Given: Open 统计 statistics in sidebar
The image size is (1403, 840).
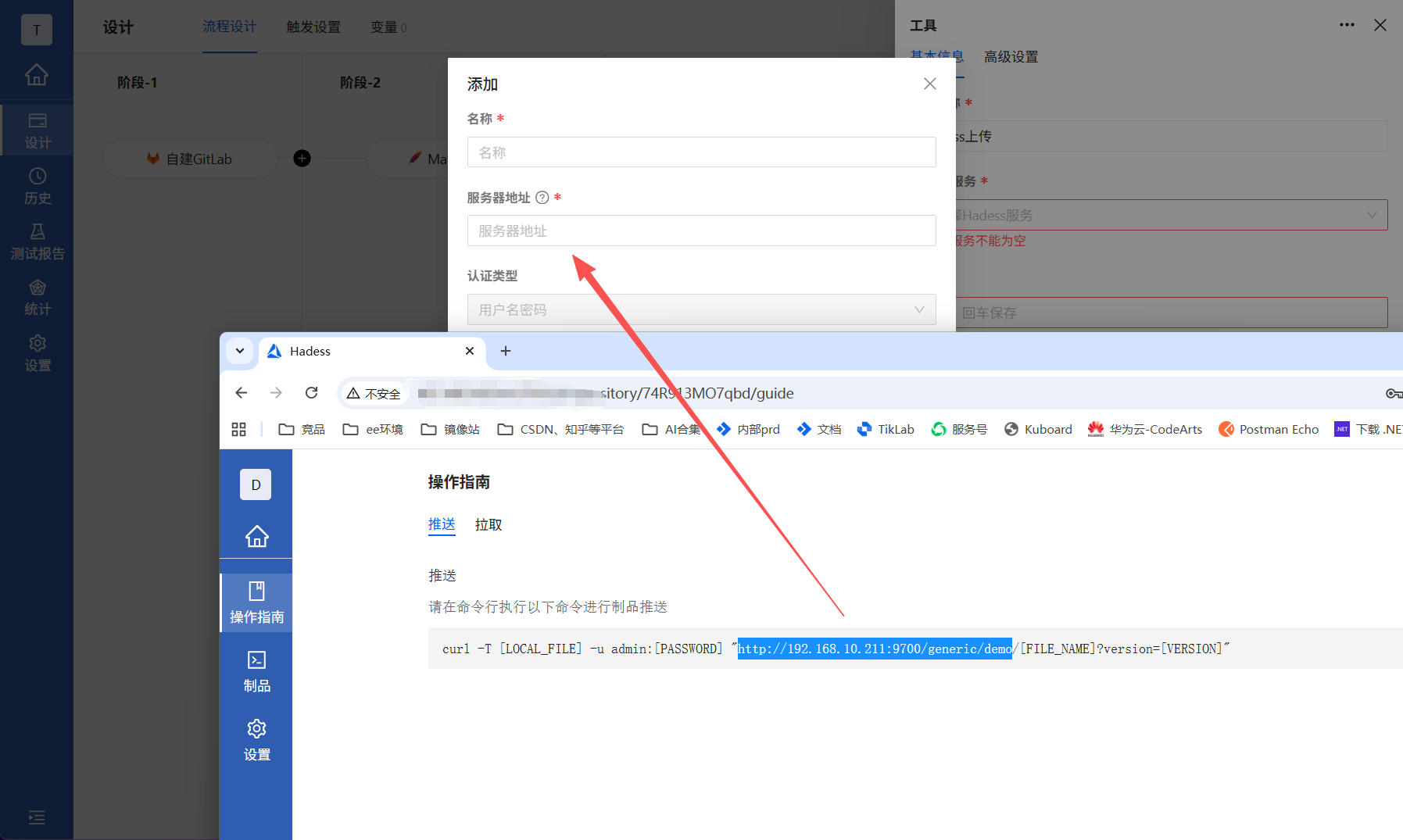Looking at the screenshot, I should pyautogui.click(x=37, y=298).
